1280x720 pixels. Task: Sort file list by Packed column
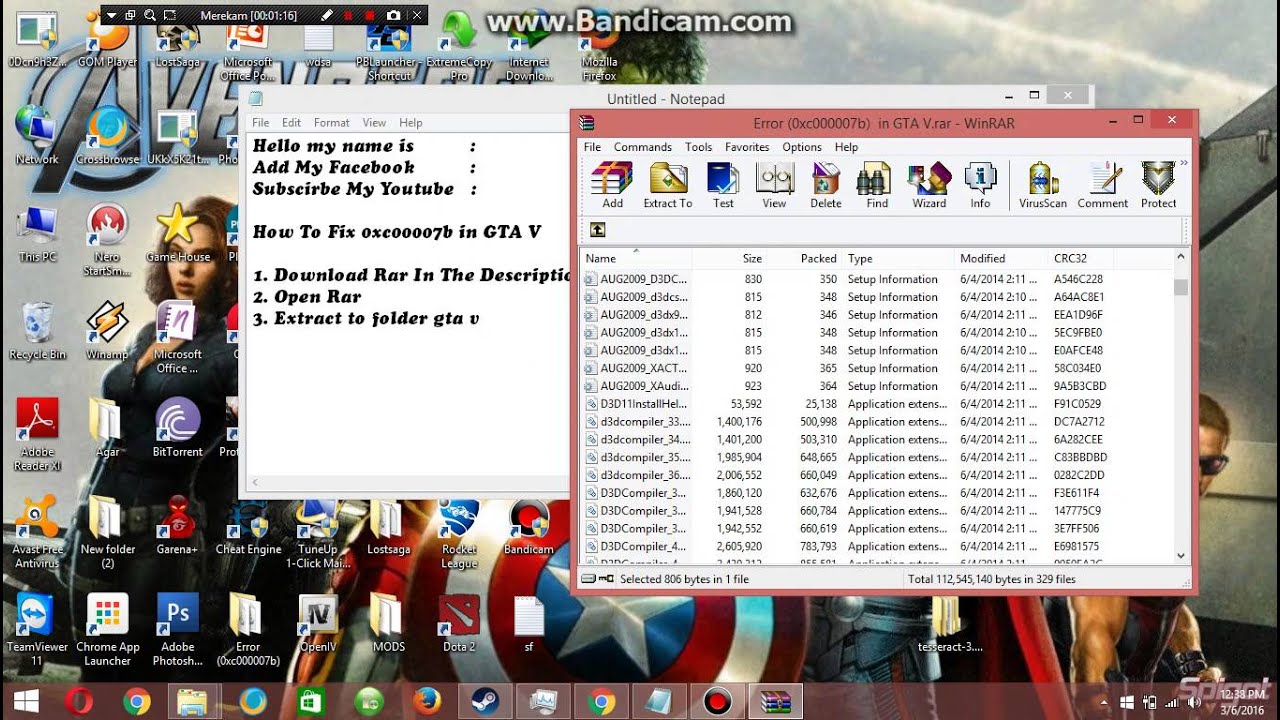(x=804, y=258)
